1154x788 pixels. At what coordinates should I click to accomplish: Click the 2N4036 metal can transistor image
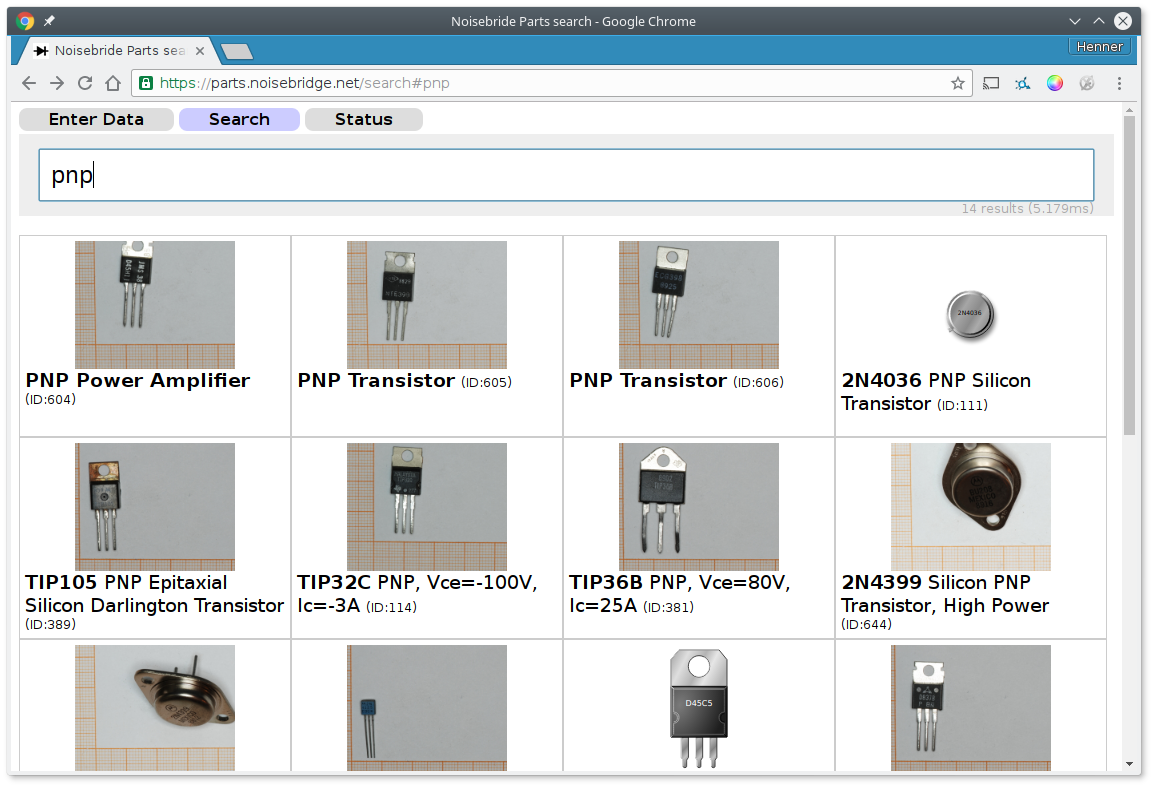(x=970, y=315)
